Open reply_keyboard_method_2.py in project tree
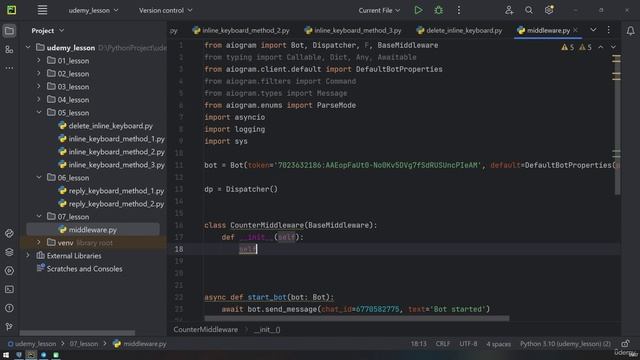The image size is (640, 360). click(x=111, y=204)
